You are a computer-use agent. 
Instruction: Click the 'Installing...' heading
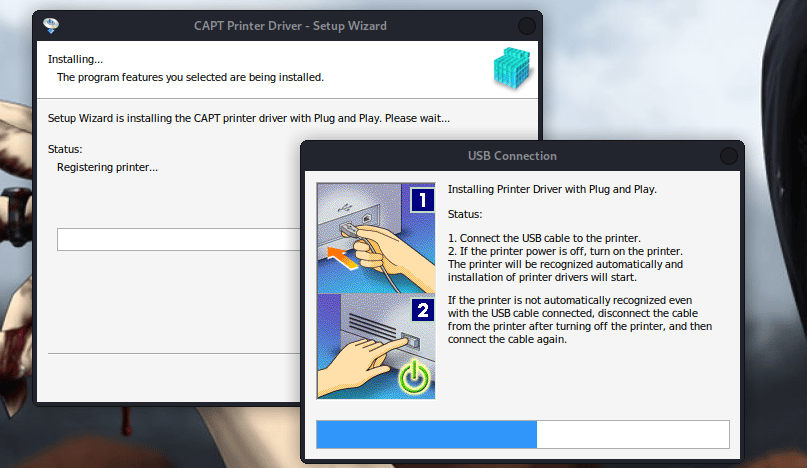(75, 59)
